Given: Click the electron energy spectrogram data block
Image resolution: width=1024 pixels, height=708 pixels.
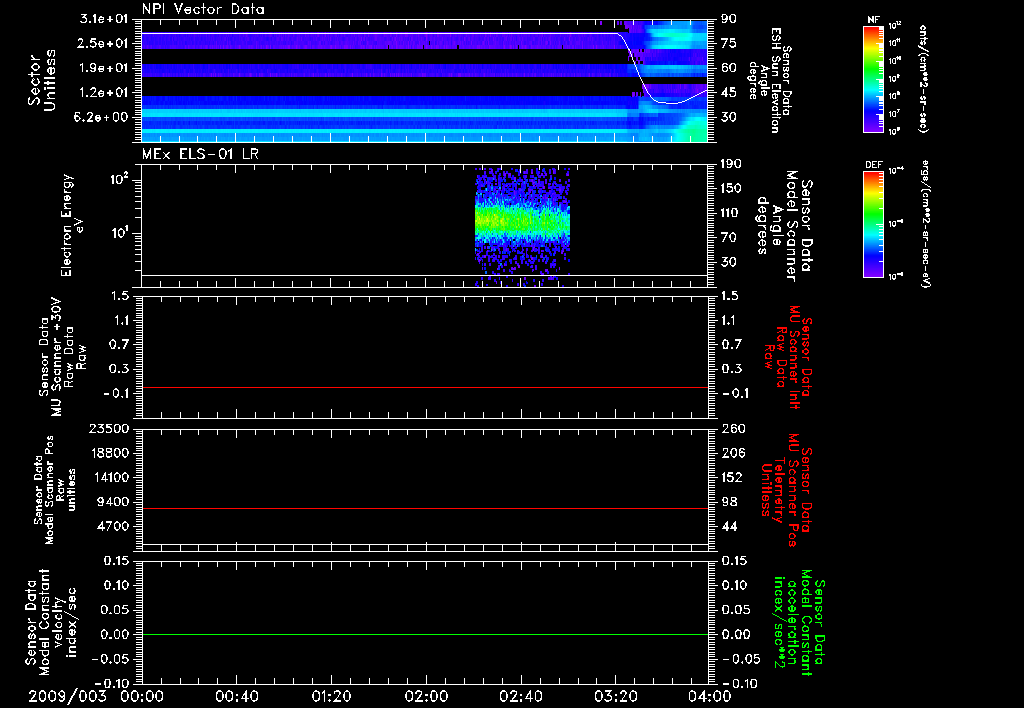Looking at the screenshot, I should (522, 225).
